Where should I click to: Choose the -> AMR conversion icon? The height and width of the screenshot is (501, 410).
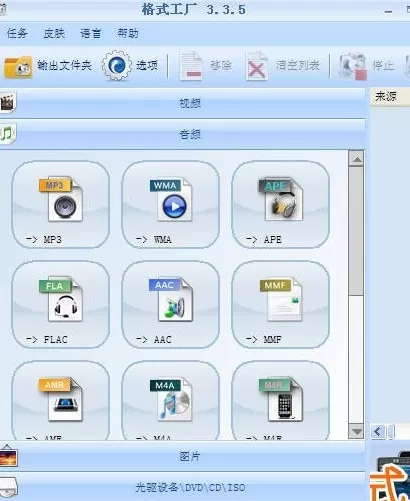[61, 400]
